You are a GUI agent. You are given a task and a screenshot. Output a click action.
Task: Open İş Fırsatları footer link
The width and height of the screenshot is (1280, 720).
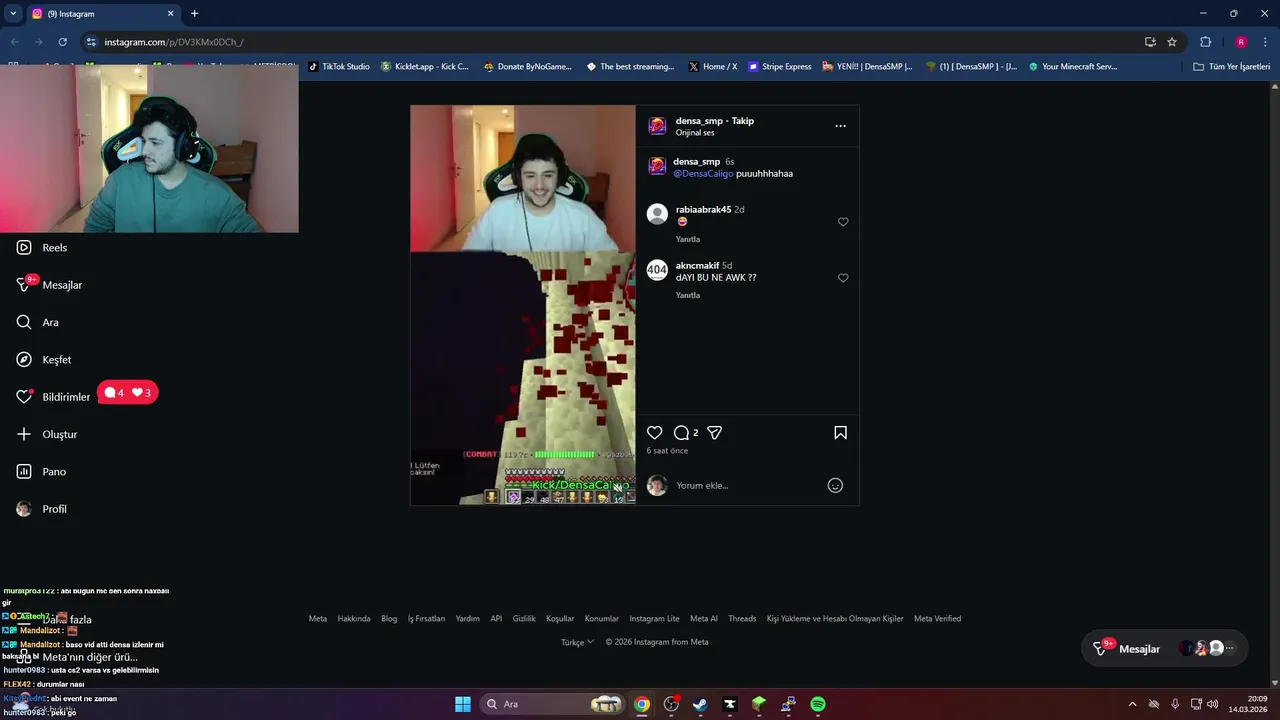pos(426,619)
